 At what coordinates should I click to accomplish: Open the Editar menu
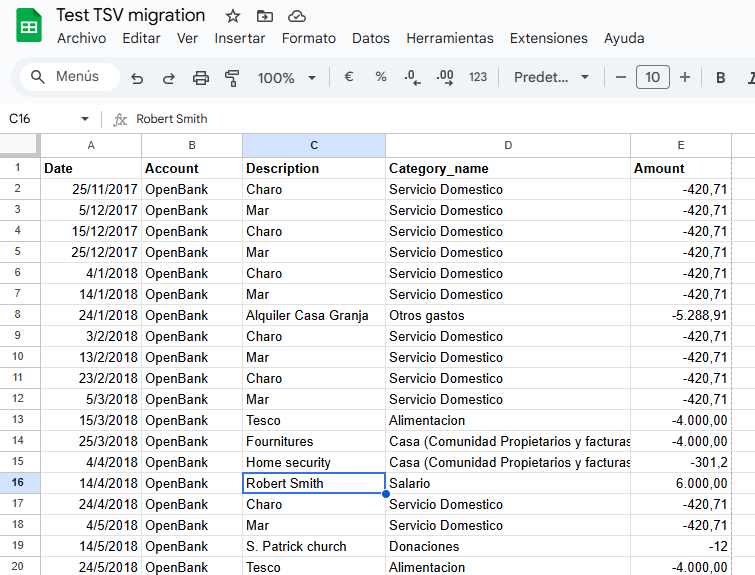pyautogui.click(x=141, y=38)
